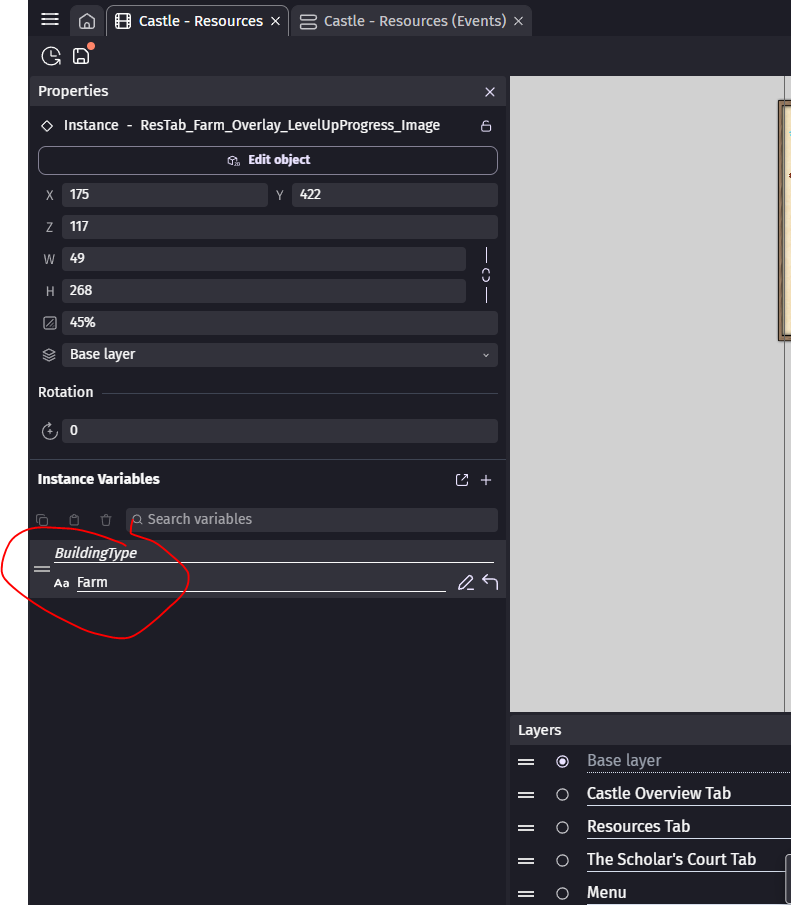Close the Castle - Resources tab
The height and width of the screenshot is (905, 791).
275,21
